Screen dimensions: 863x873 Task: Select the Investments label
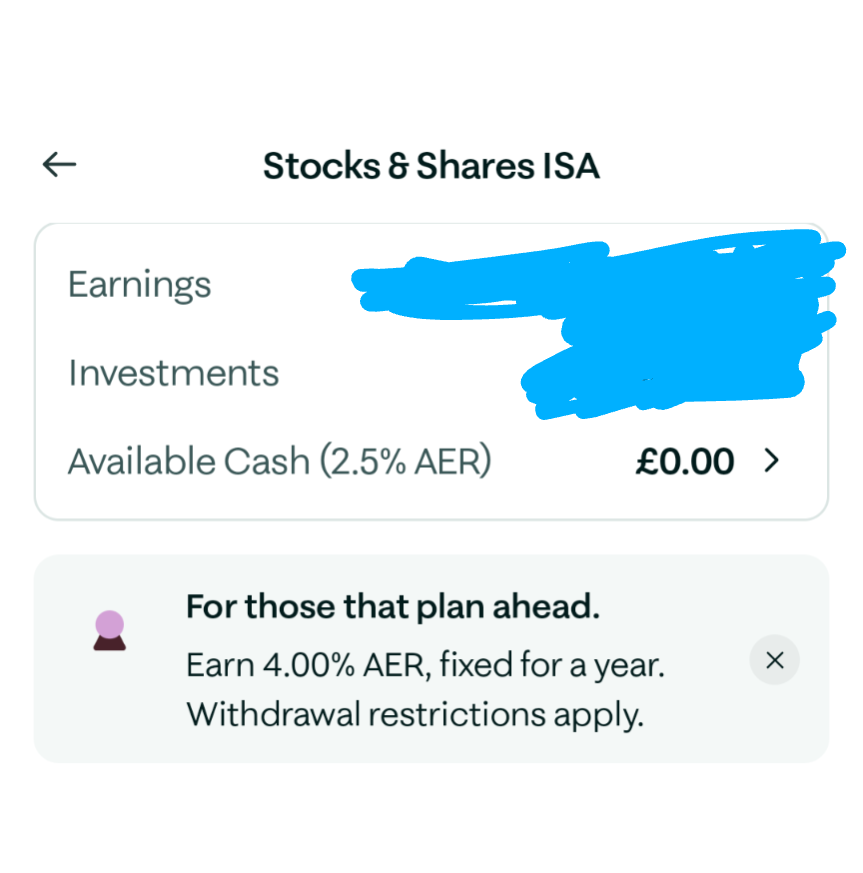[x=173, y=373]
